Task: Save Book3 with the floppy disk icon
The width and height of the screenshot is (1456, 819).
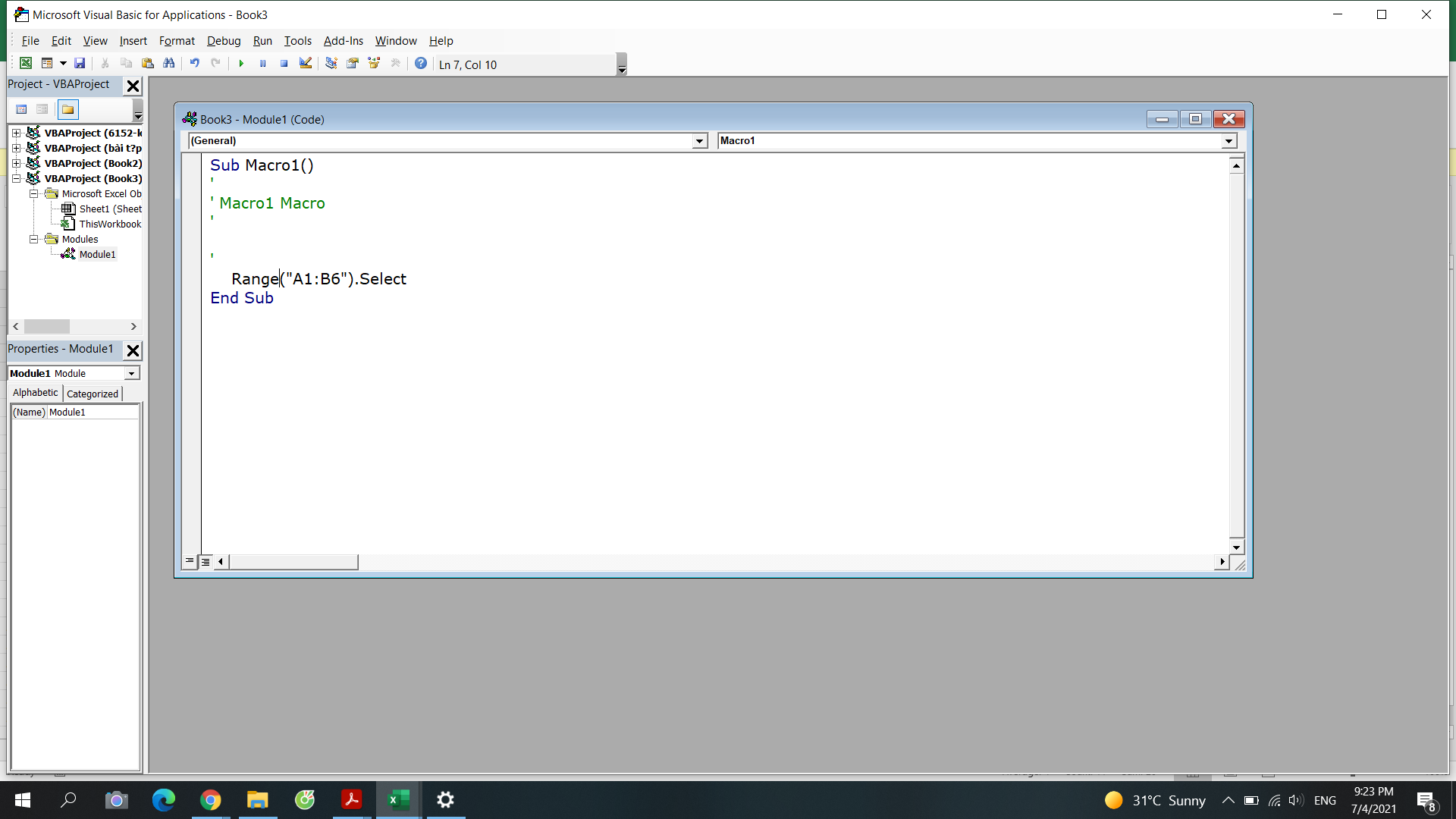Action: (80, 64)
